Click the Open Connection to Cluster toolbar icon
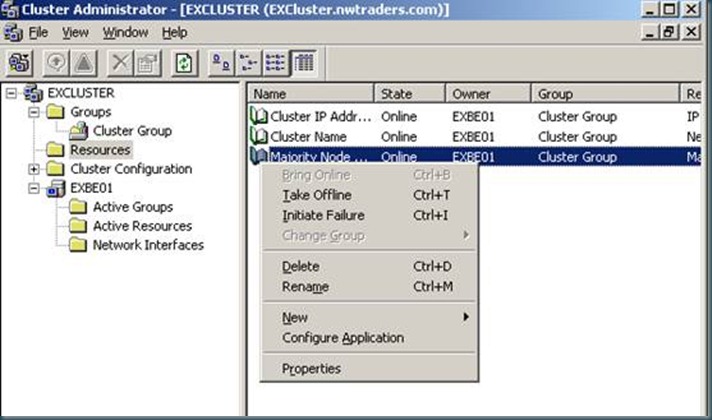The height and width of the screenshot is (420, 712). 19,62
